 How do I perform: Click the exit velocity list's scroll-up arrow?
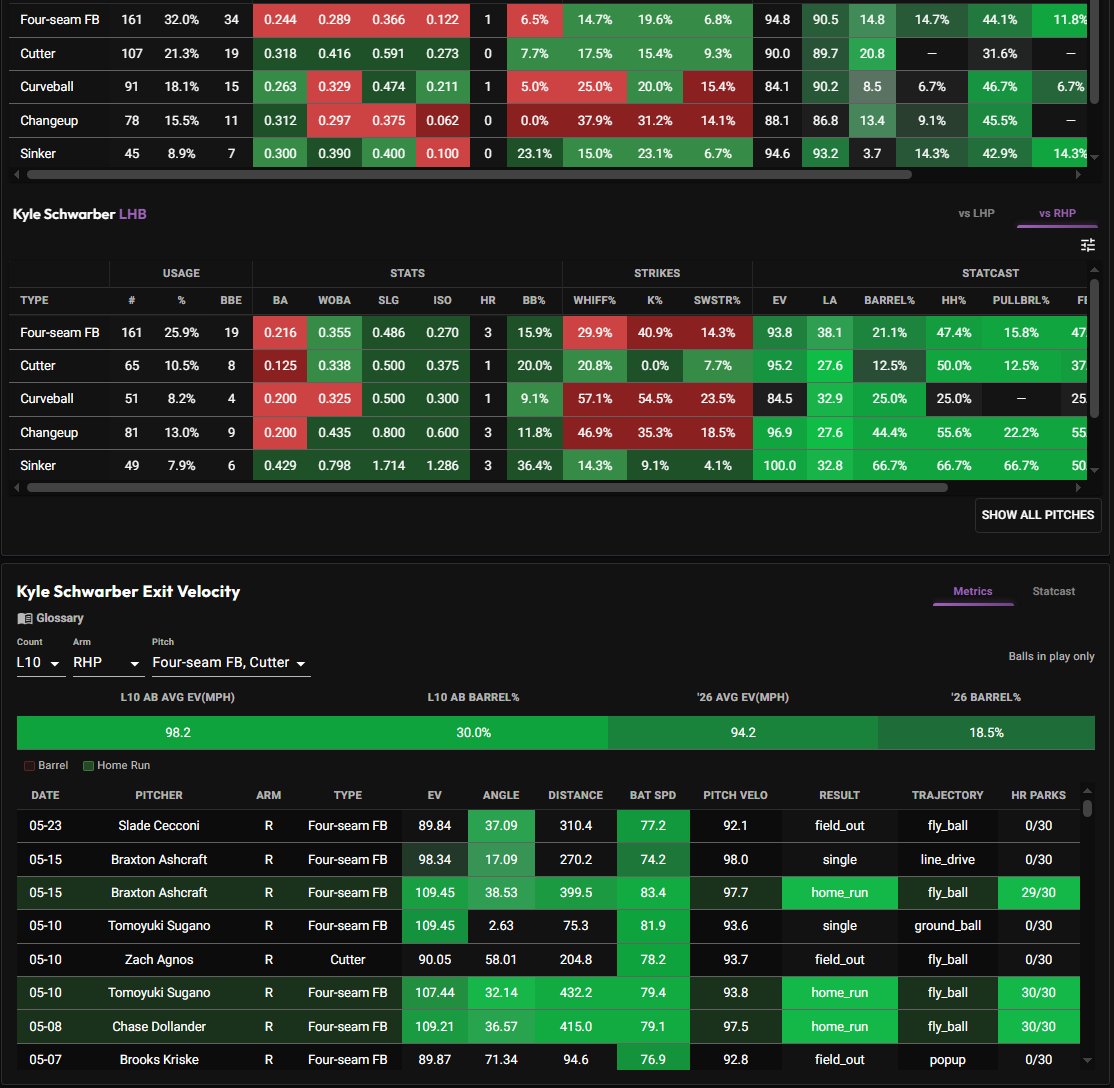point(1087,790)
